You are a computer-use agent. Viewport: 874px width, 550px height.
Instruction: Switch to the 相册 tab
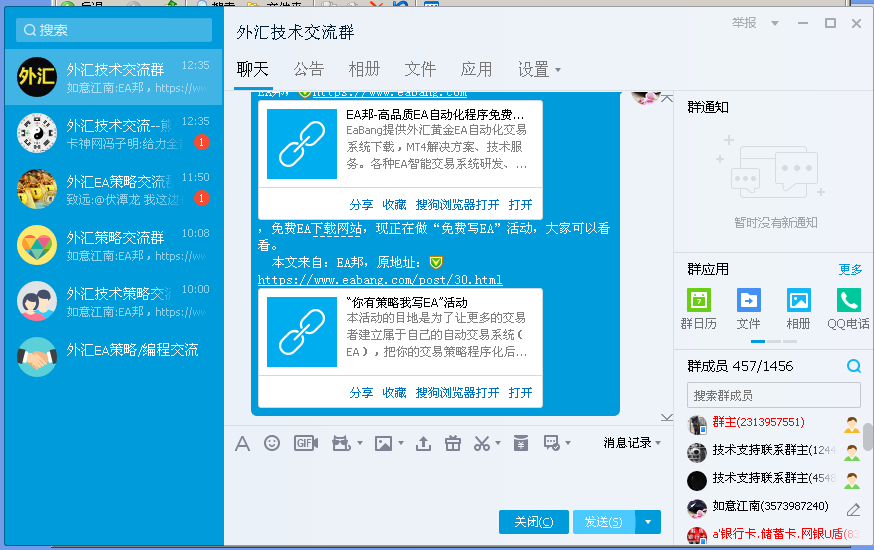click(x=364, y=70)
